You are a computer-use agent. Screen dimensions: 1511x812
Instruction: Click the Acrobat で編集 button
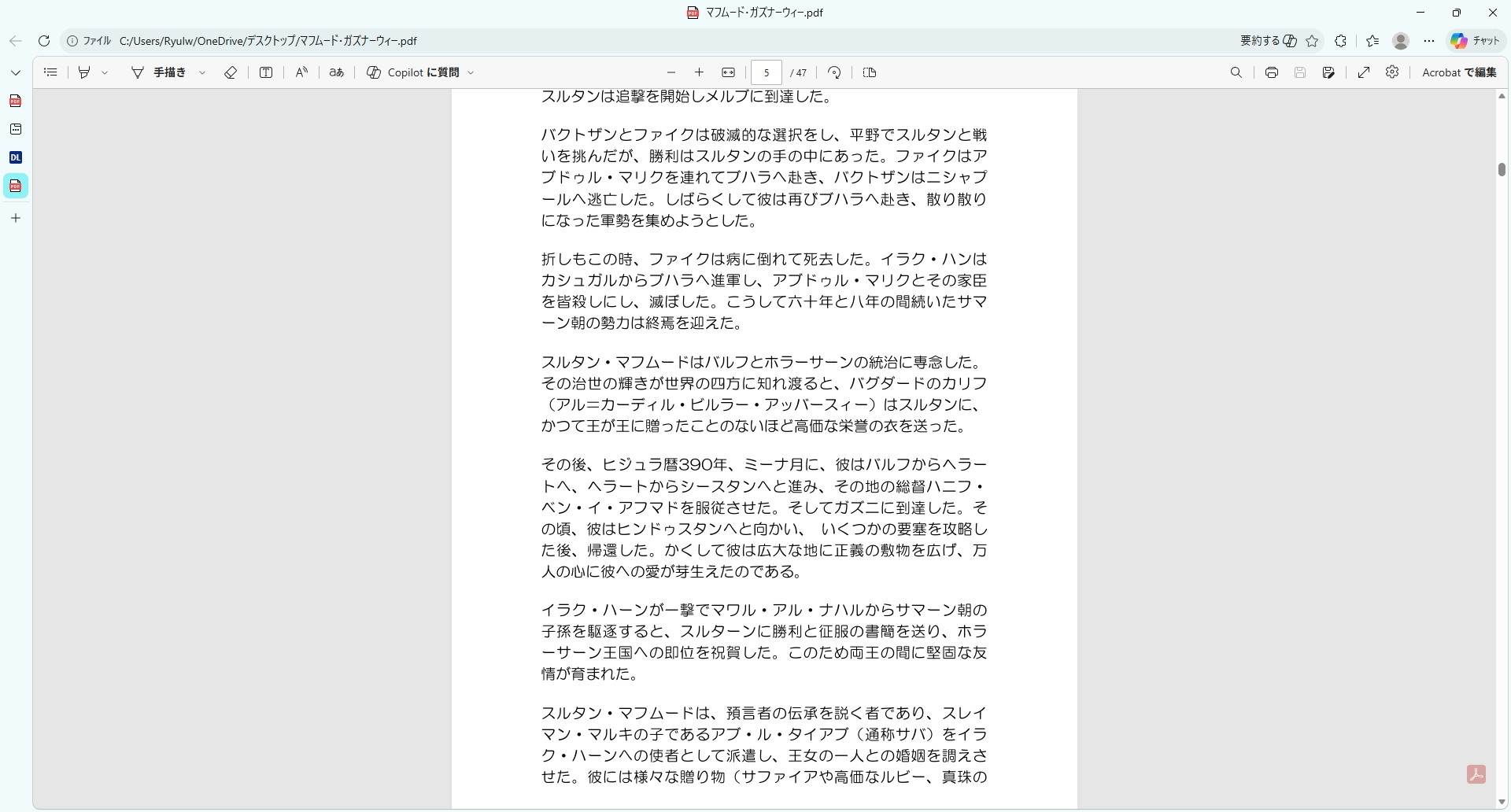pos(1458,72)
